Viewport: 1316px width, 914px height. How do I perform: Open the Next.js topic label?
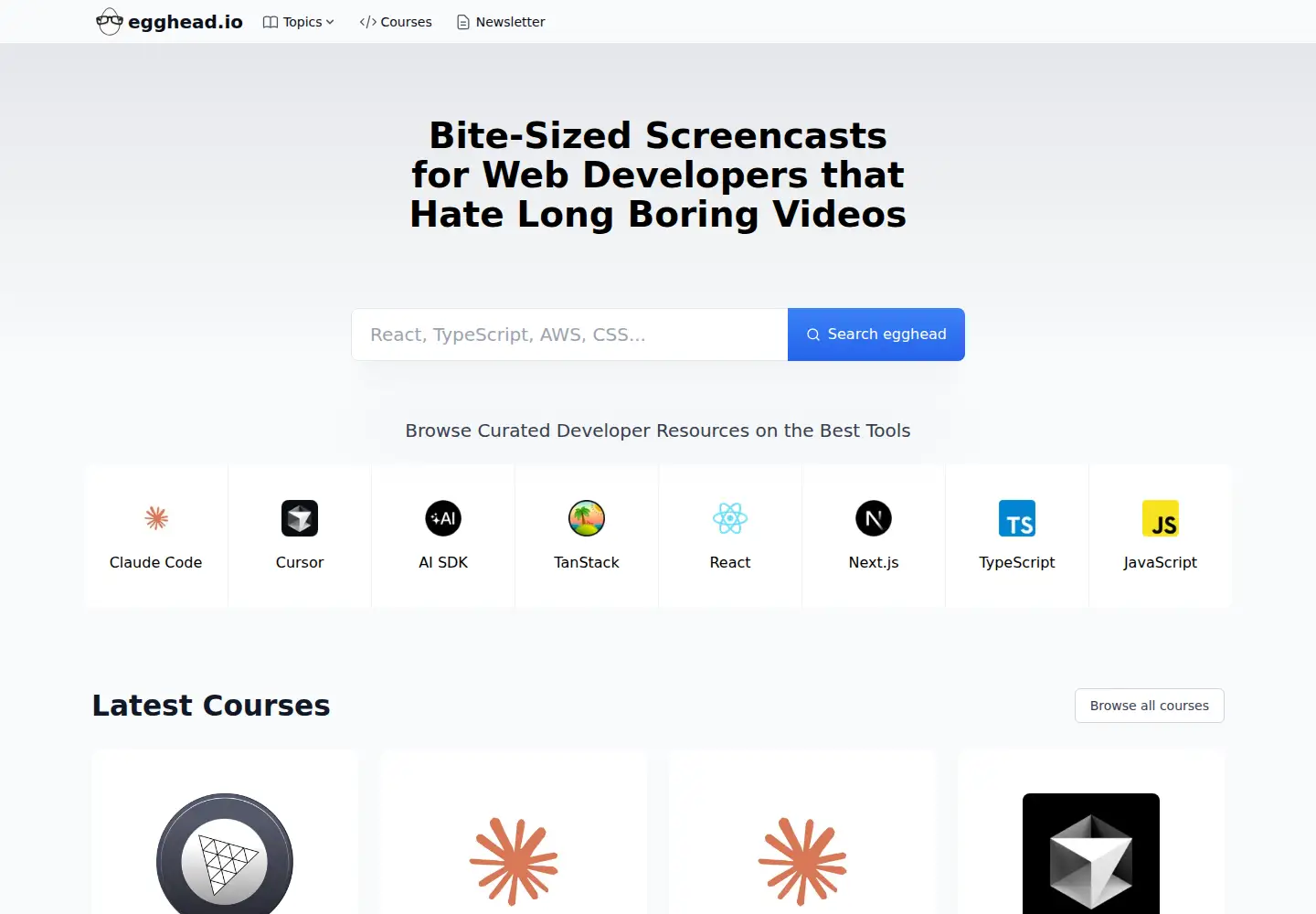[x=874, y=562]
